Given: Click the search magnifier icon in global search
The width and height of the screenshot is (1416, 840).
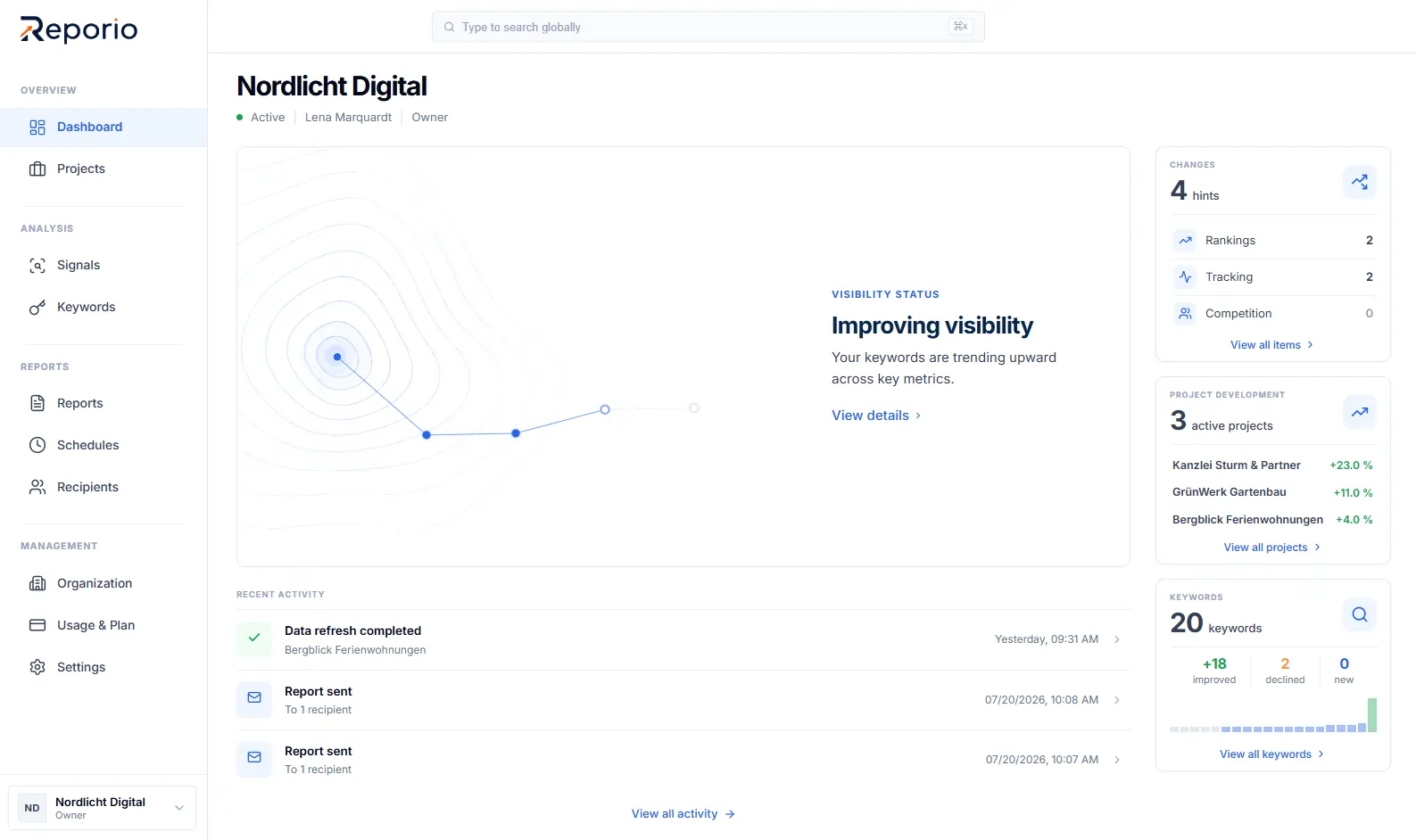Looking at the screenshot, I should click(x=450, y=28).
